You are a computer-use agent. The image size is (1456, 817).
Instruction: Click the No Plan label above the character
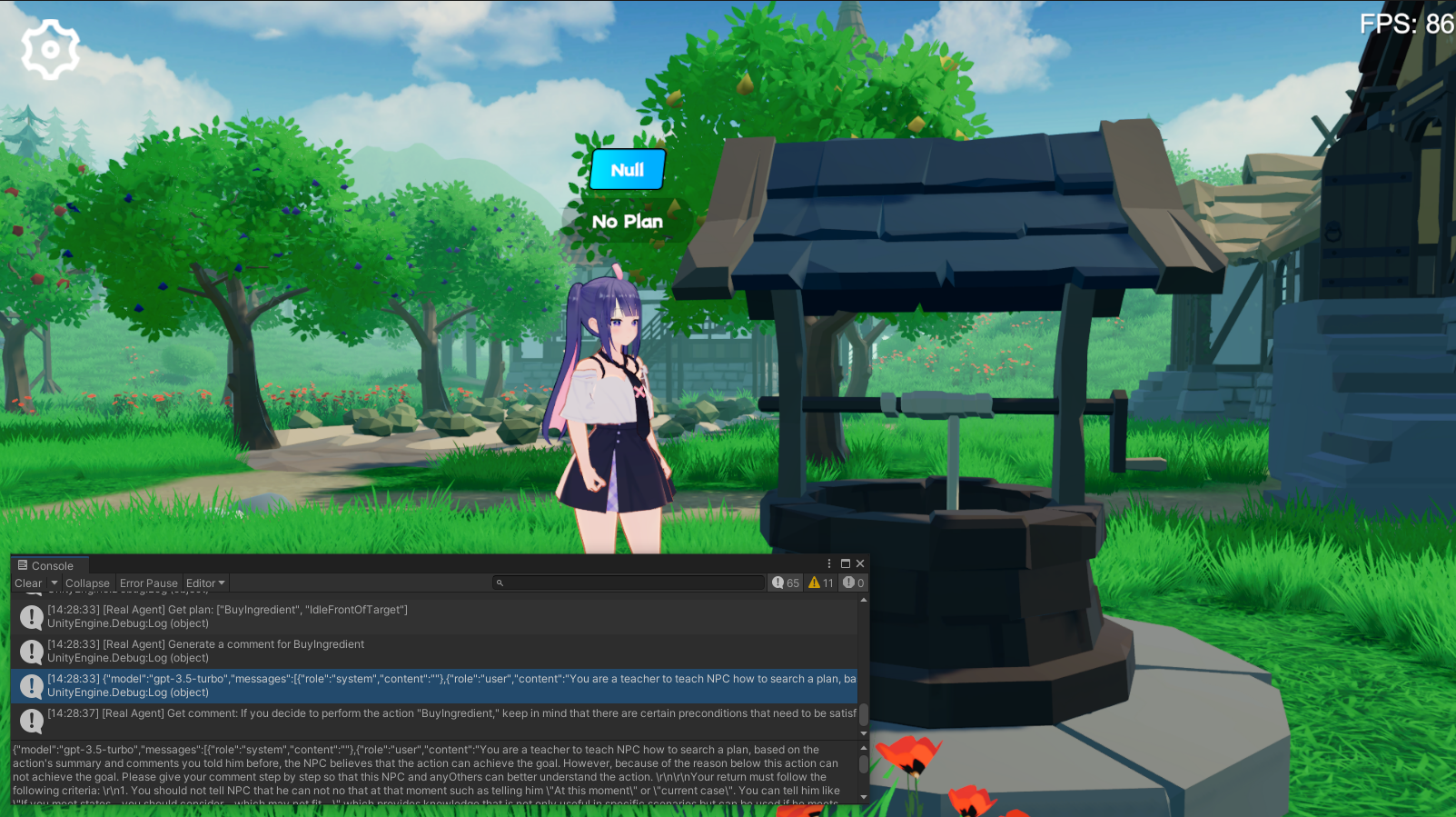pos(628,221)
